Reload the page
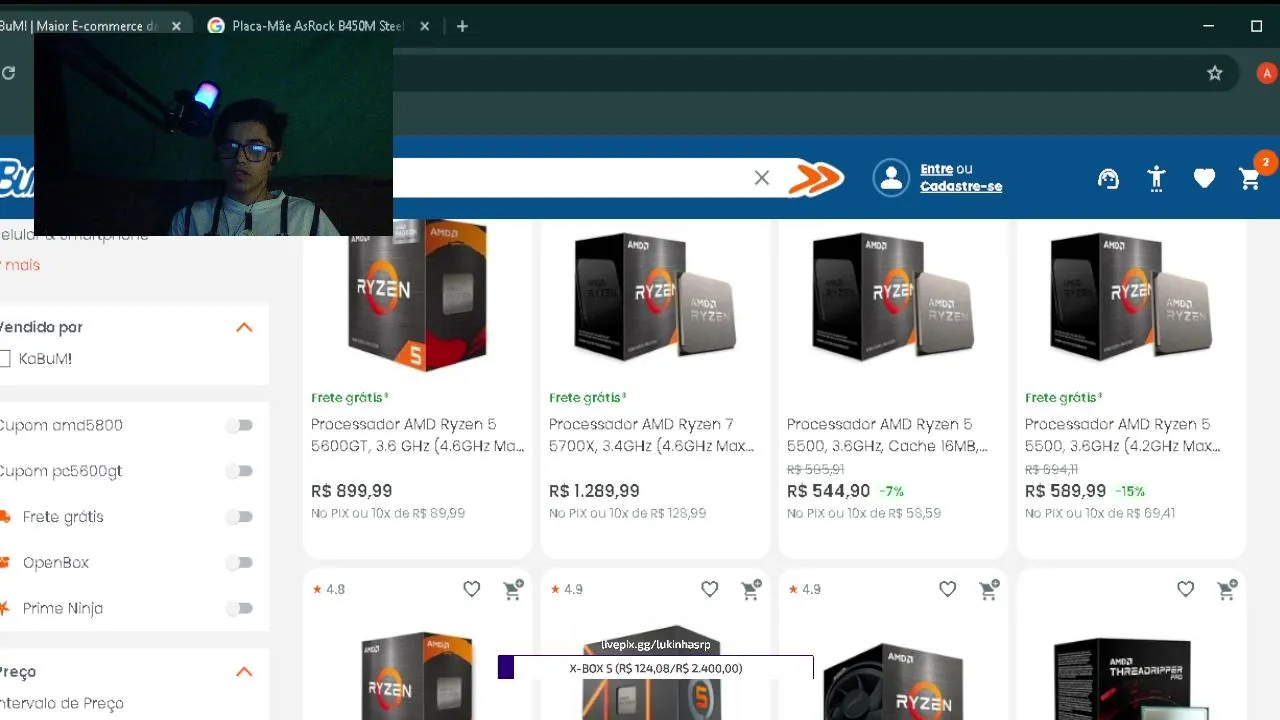The width and height of the screenshot is (1280, 720). click(x=9, y=73)
